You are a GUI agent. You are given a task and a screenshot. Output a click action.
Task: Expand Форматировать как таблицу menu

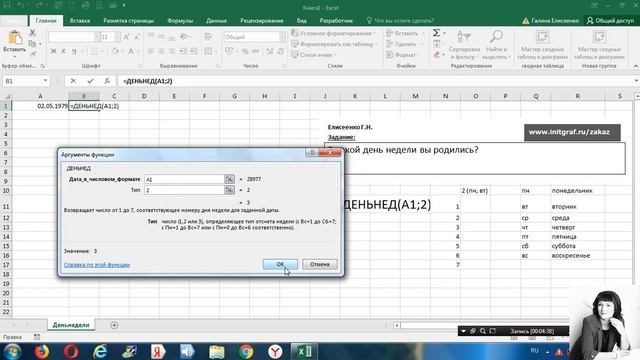tap(335, 44)
